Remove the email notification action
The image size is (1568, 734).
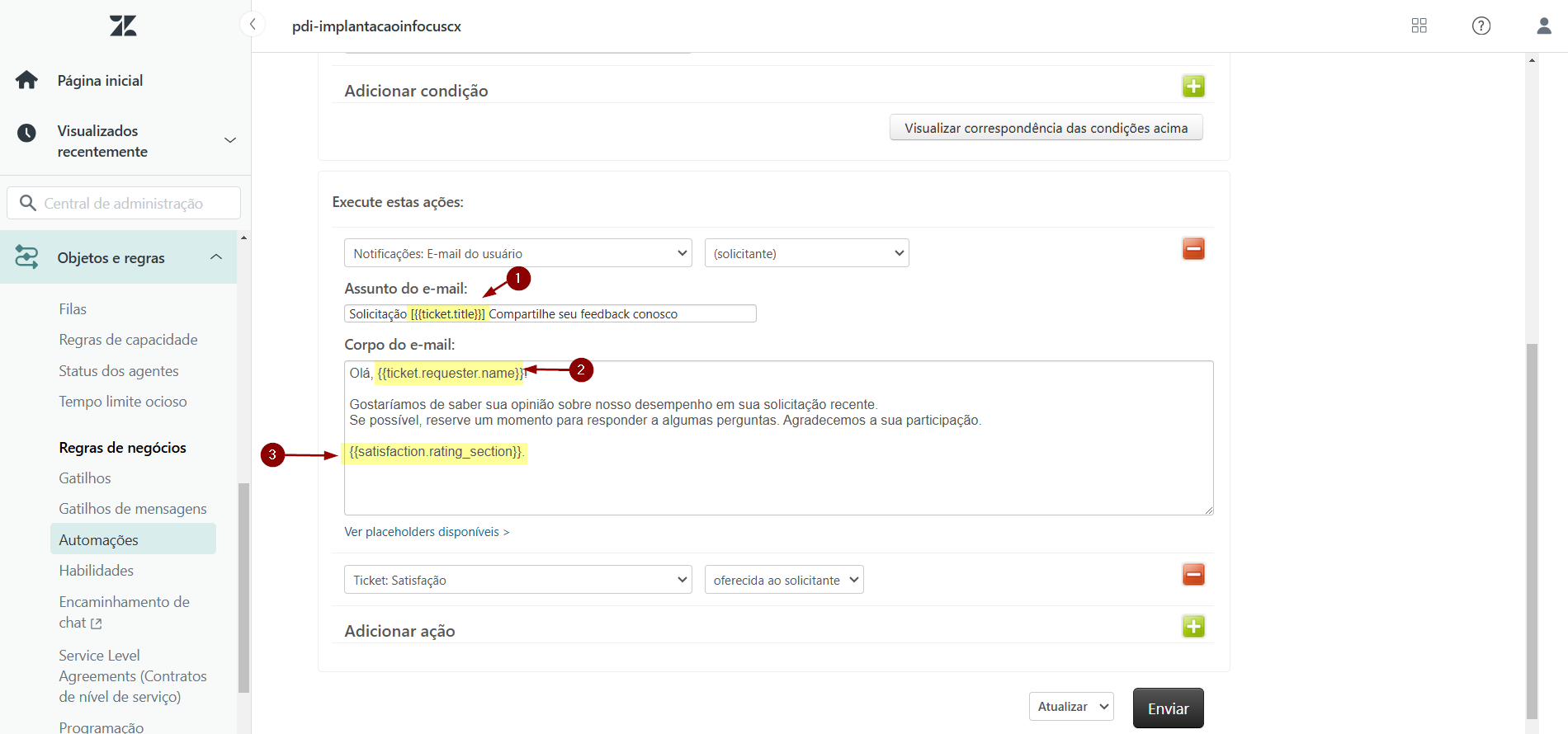pyautogui.click(x=1193, y=249)
